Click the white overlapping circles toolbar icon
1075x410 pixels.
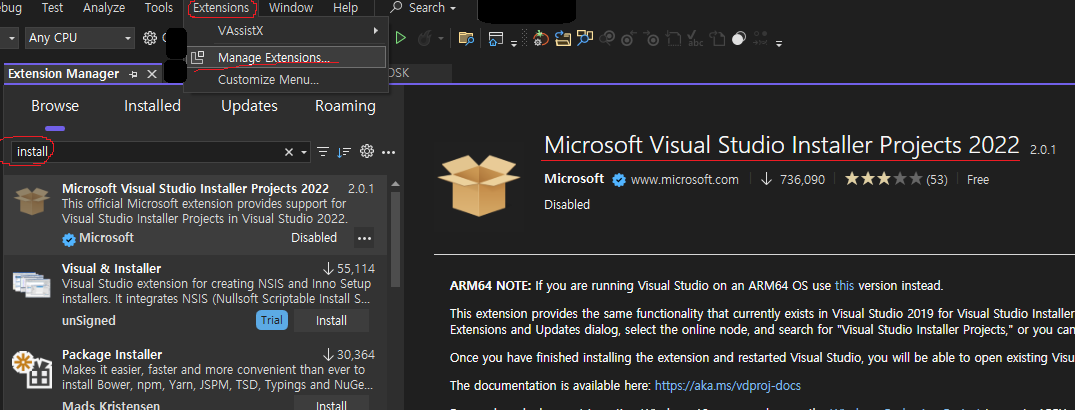(738, 38)
